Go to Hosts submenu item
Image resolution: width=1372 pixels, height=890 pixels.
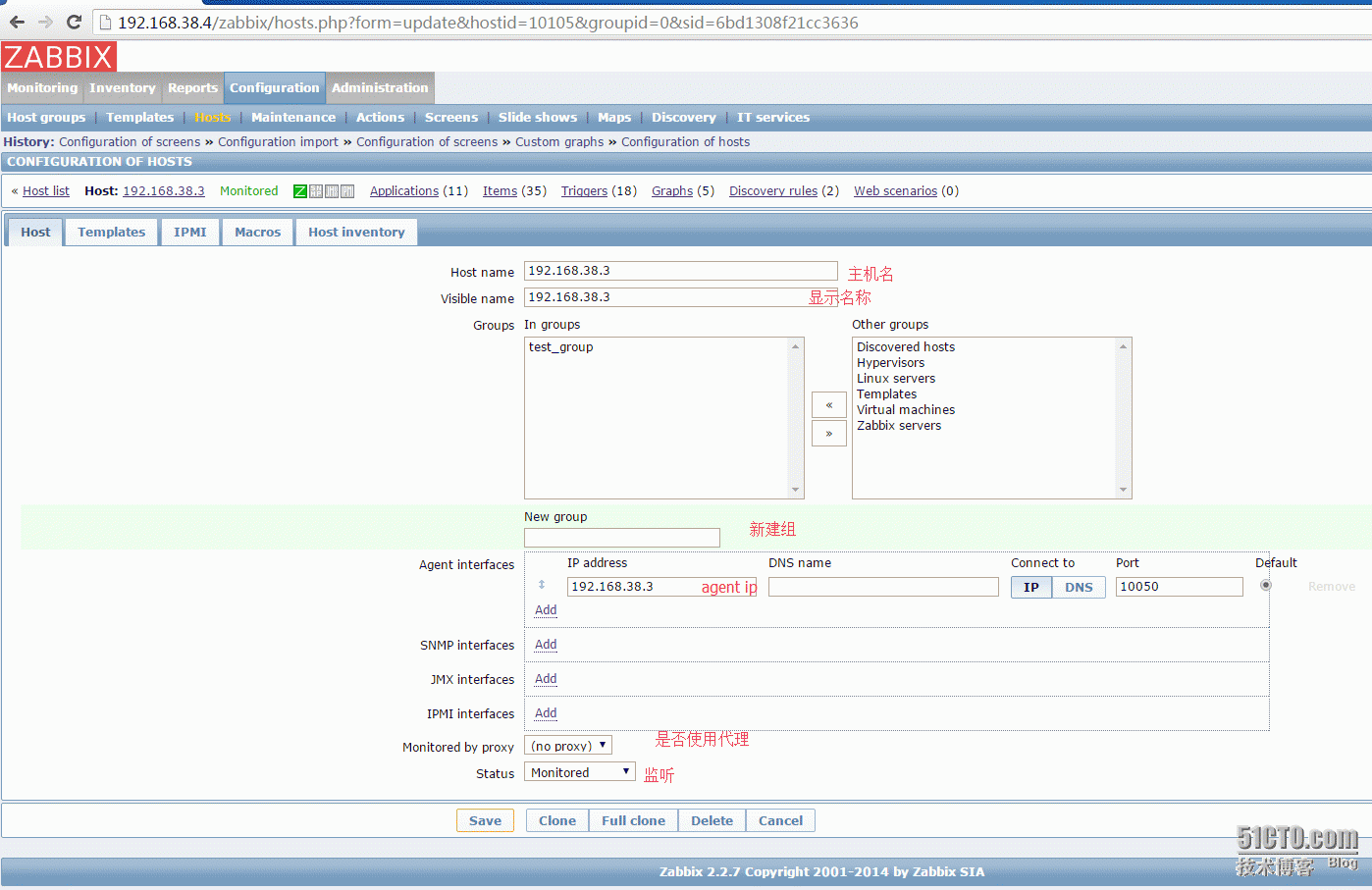pos(213,117)
